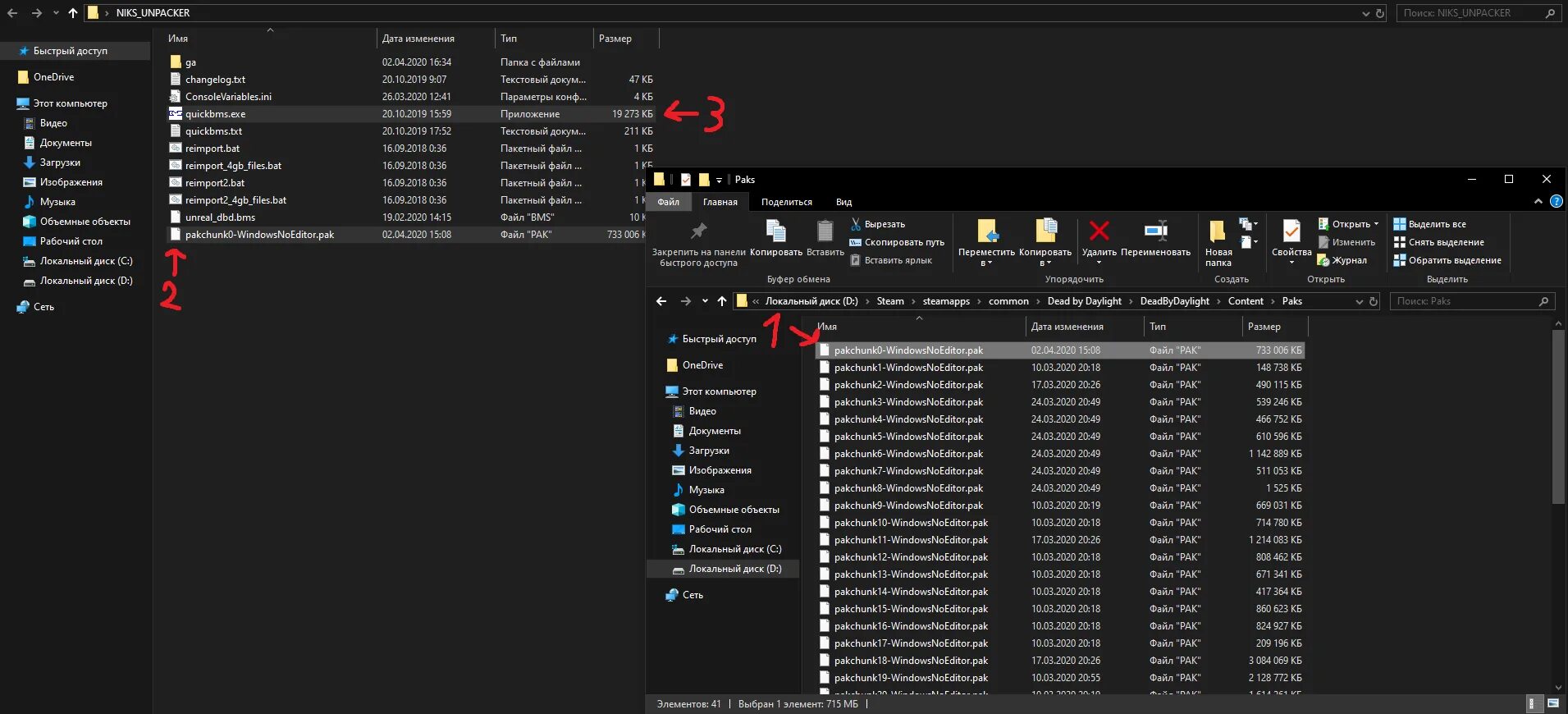The width and height of the screenshot is (1568, 714).
Task: Switch to the Поделиться ribbon tab
Action: pos(786,202)
